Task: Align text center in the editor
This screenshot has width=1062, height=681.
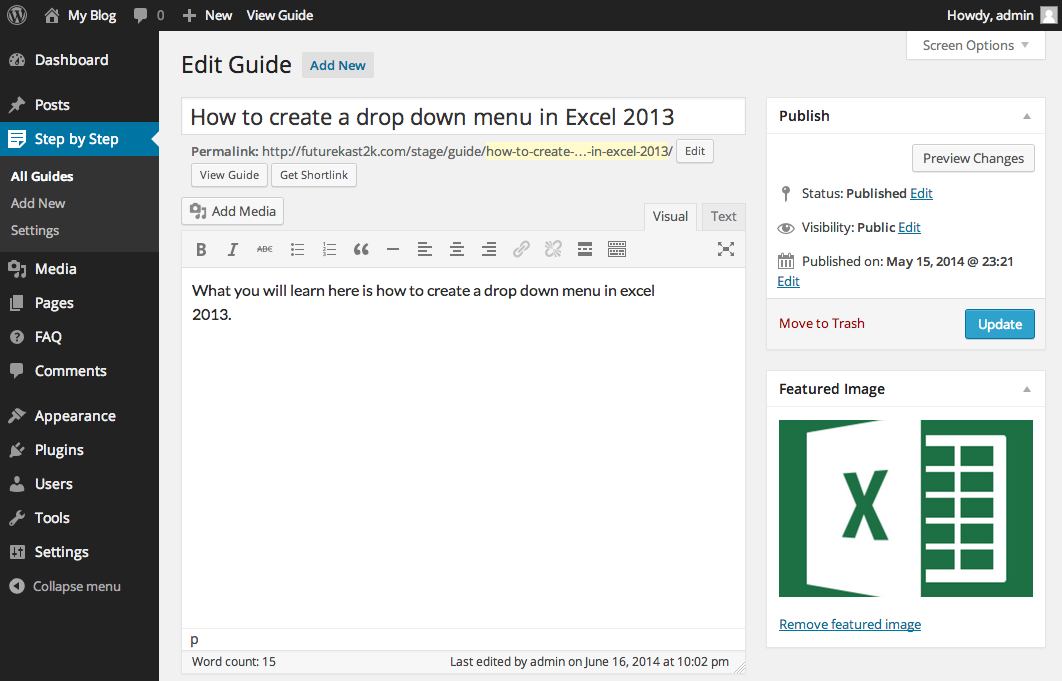Action: coord(457,249)
